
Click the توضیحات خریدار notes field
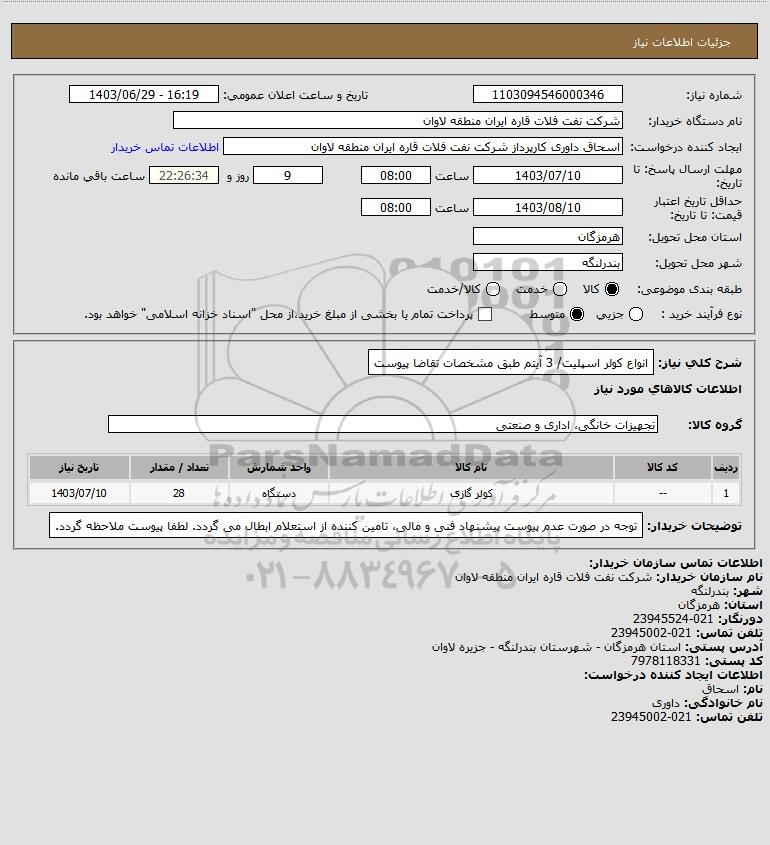pyautogui.click(x=346, y=525)
